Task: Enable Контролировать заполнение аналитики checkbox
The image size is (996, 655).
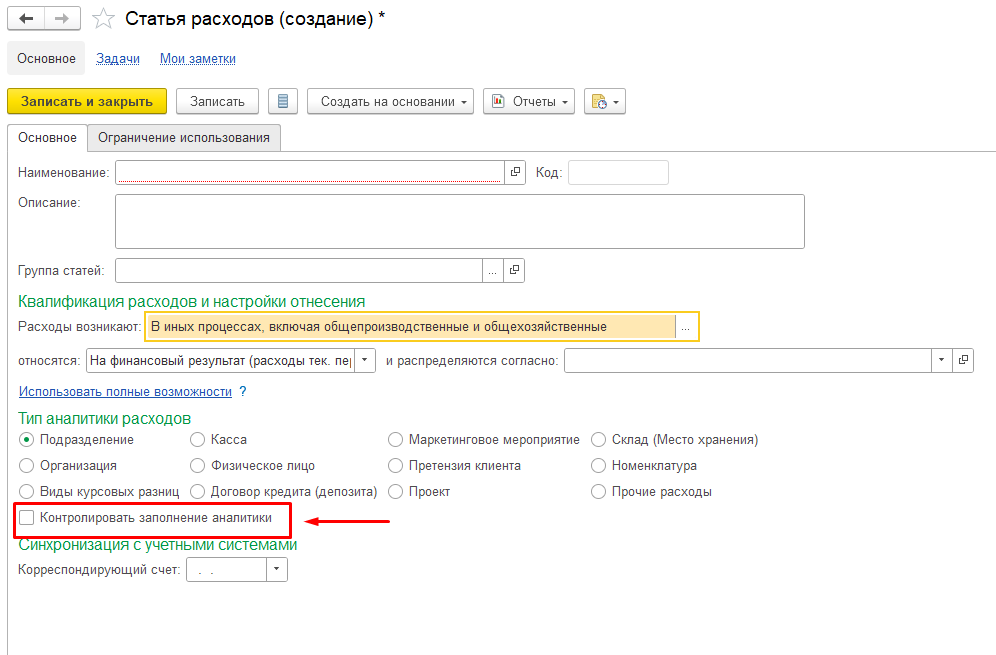Action: tap(27, 518)
